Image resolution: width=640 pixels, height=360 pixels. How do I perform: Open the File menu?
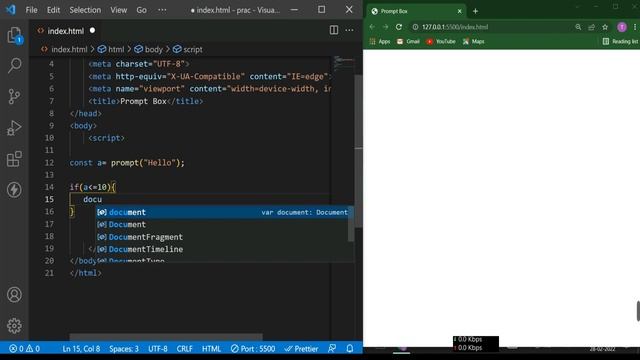coord(31,10)
